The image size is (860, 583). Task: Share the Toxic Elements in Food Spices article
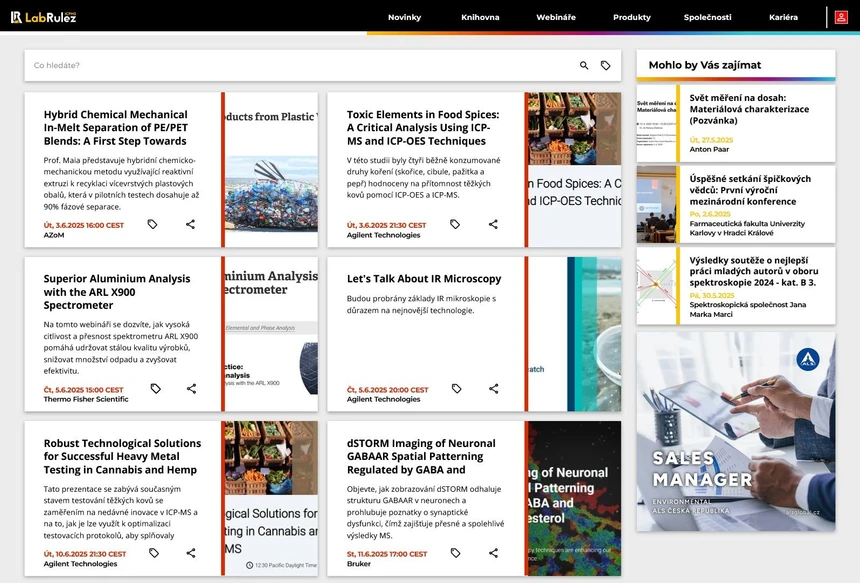[x=494, y=224]
